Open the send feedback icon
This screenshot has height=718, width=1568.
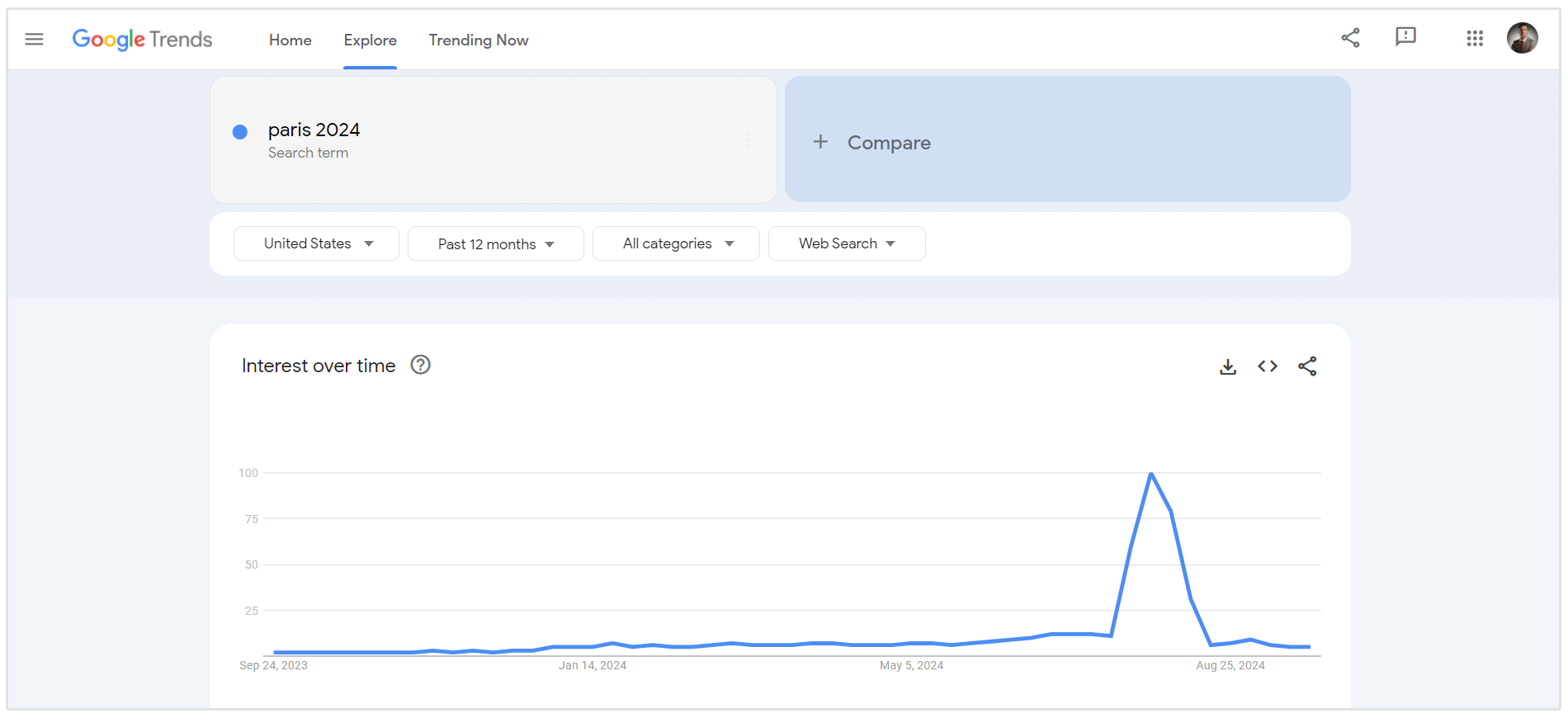click(x=1405, y=37)
